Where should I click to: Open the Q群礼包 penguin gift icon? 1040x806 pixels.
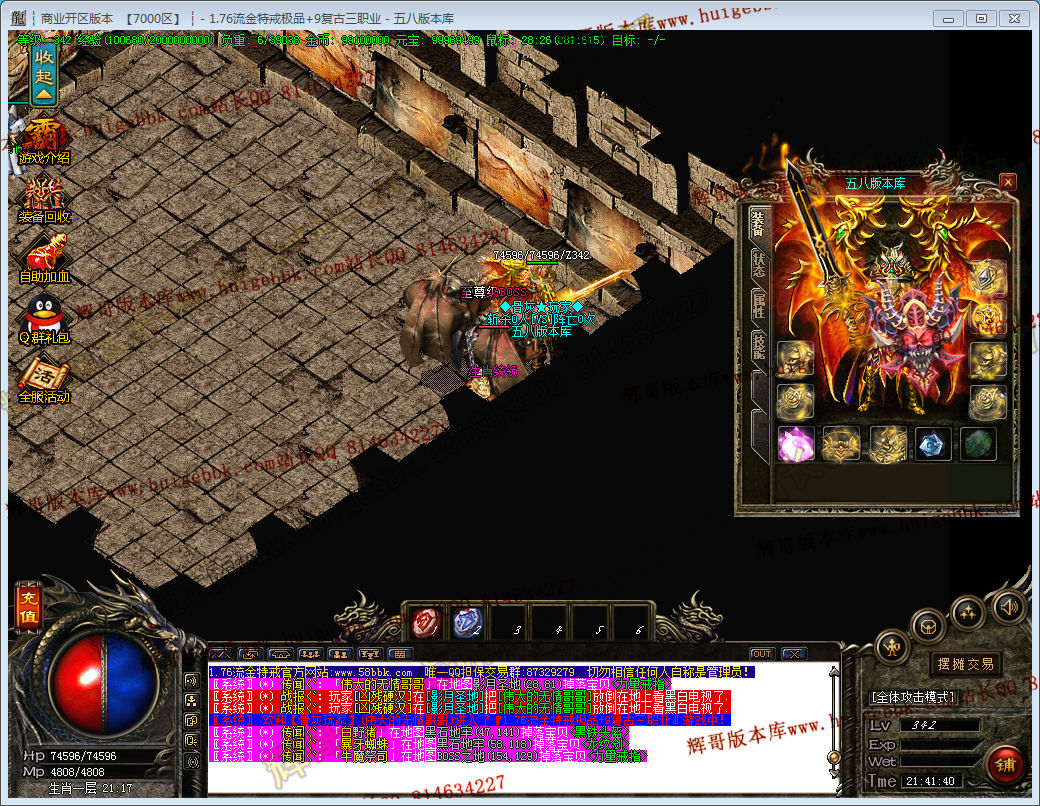44,320
